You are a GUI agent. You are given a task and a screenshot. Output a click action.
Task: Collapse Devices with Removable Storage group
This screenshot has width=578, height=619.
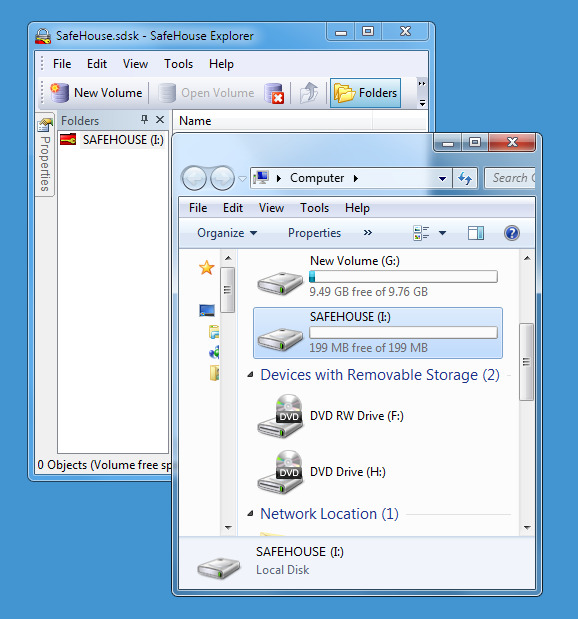coord(250,375)
